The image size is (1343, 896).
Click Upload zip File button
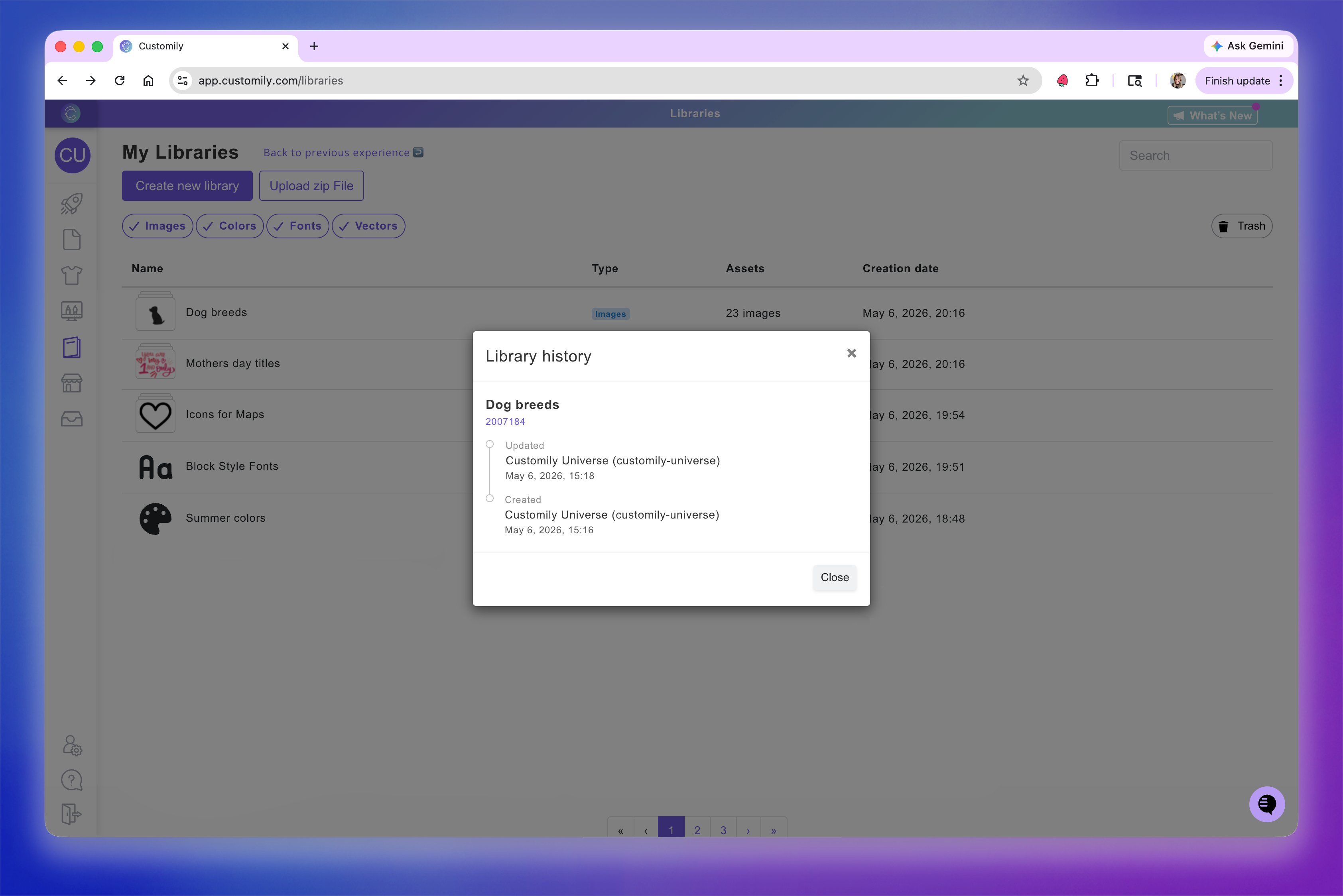tap(311, 186)
